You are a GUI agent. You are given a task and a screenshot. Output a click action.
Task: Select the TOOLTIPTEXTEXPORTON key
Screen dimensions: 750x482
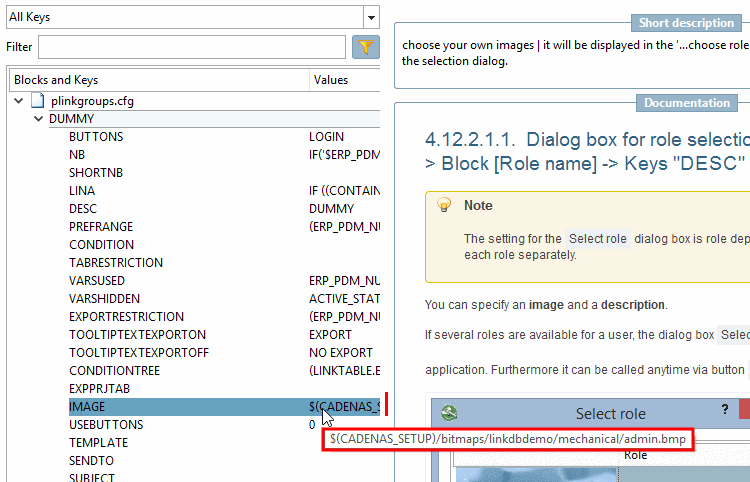pos(137,335)
